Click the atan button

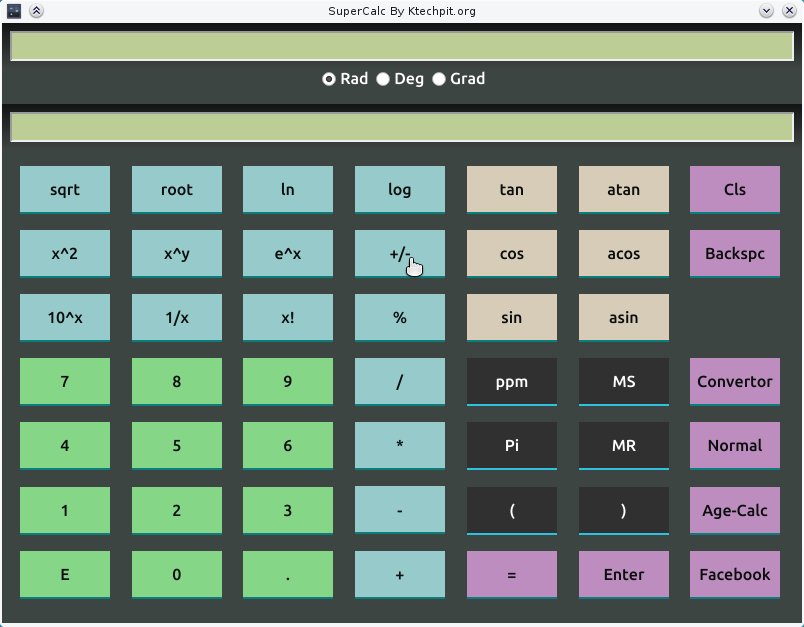(x=624, y=189)
